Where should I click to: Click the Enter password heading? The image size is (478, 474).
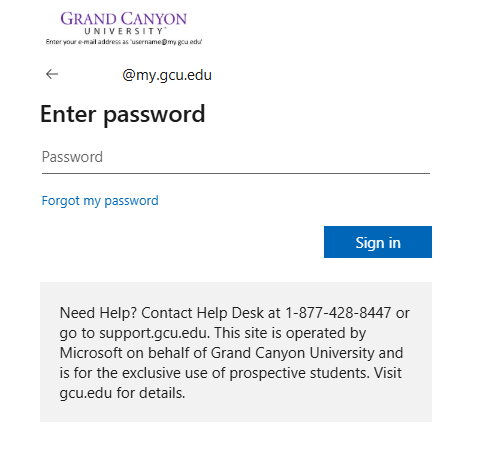click(122, 114)
